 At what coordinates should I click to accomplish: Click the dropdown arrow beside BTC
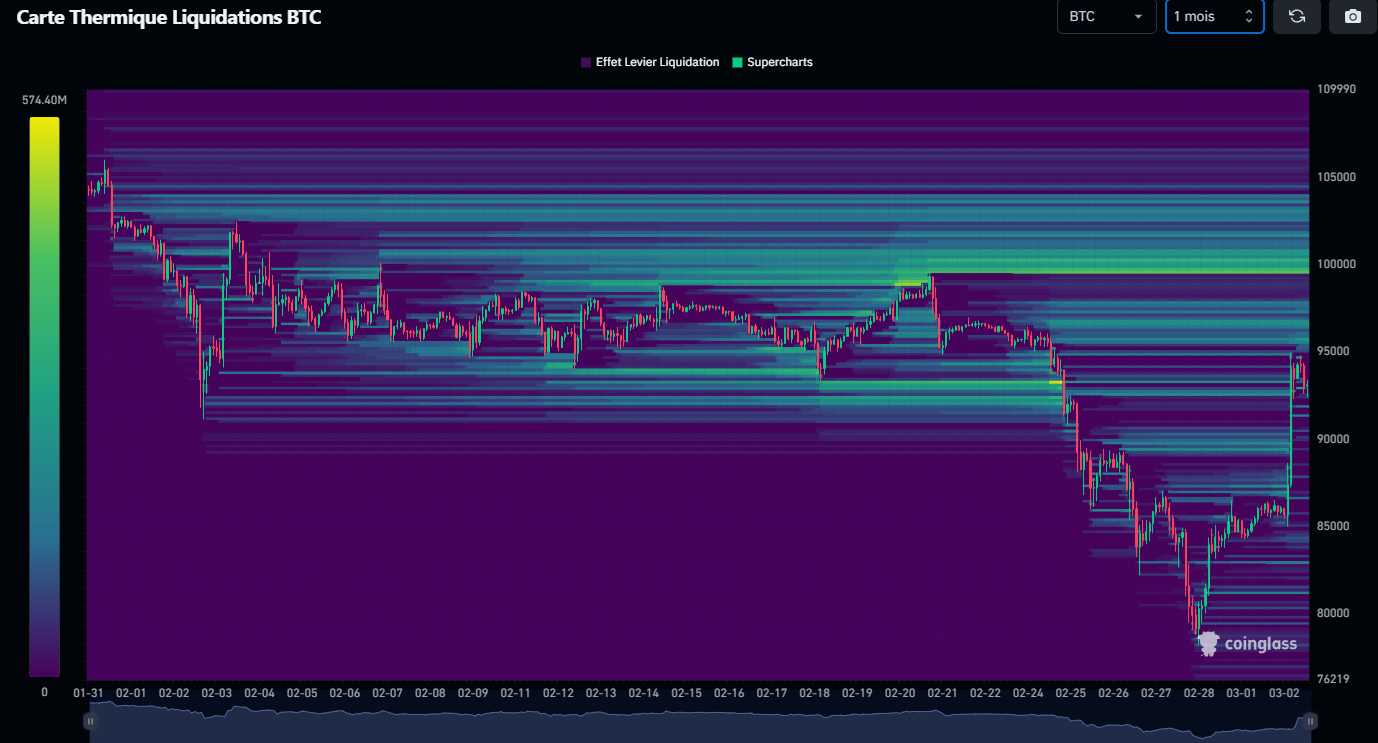pyautogui.click(x=1138, y=17)
